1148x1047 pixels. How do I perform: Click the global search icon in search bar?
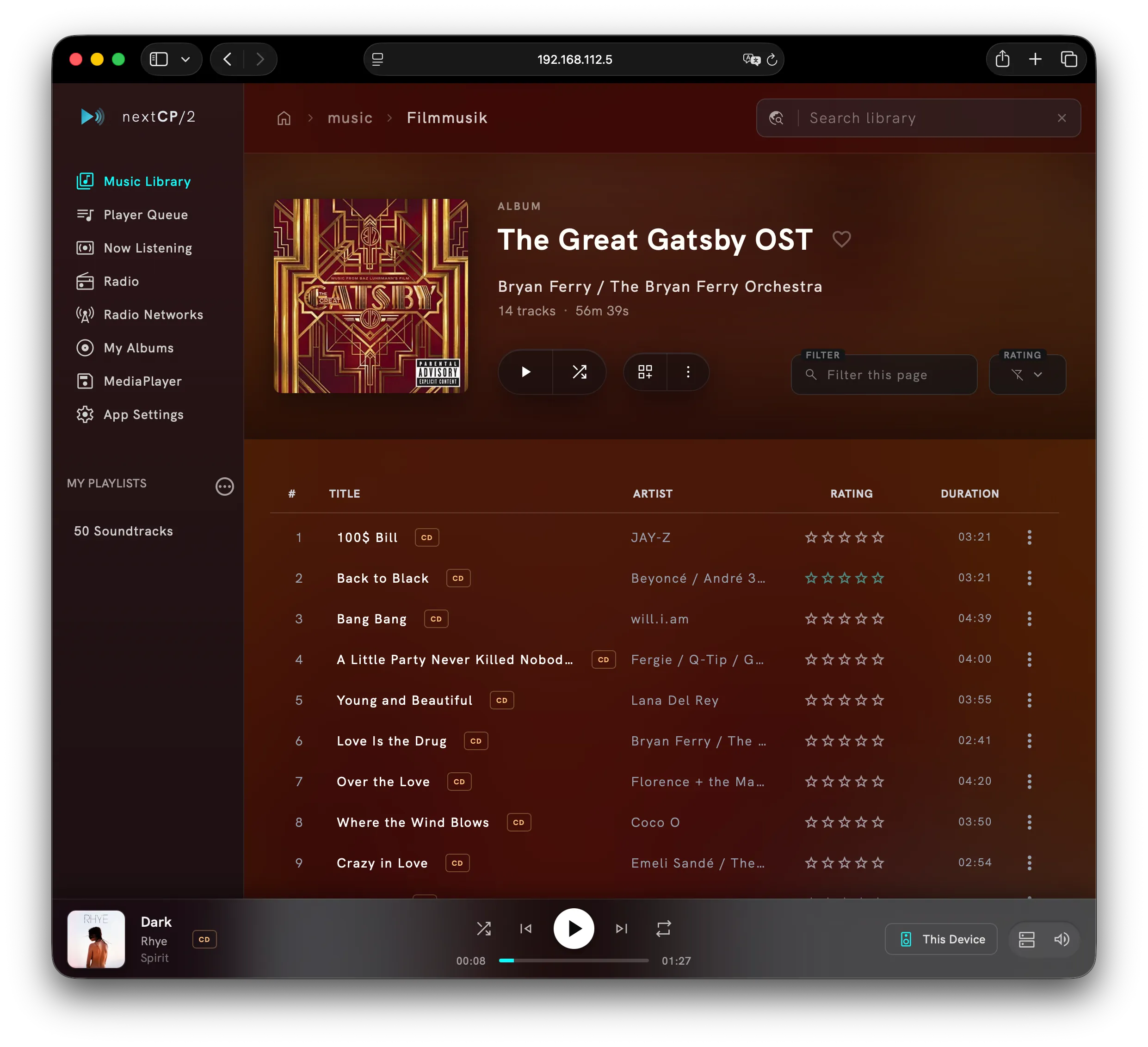tap(776, 118)
